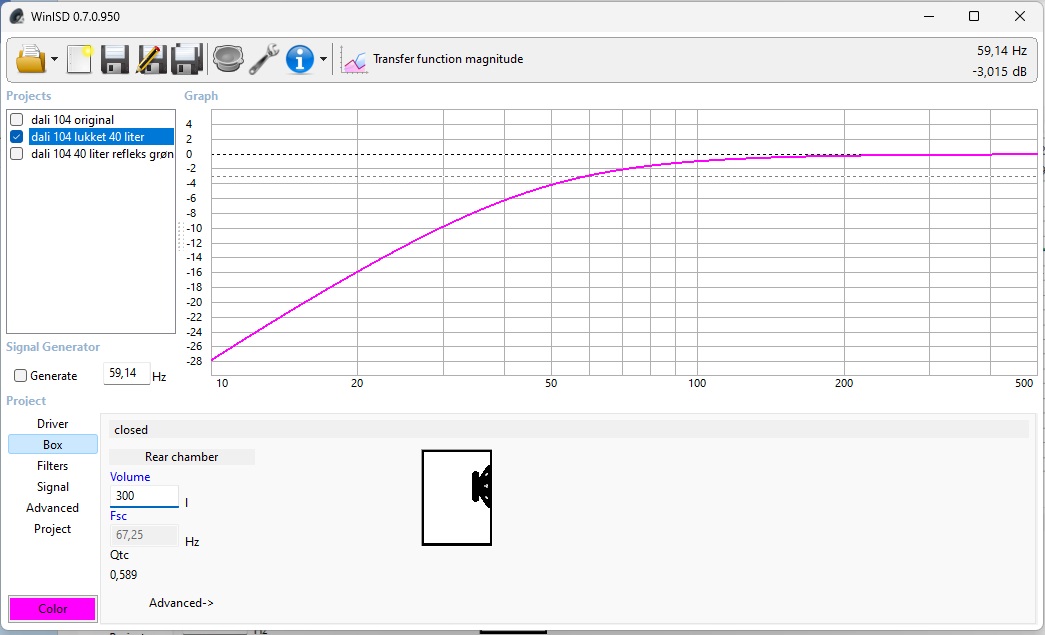Select dali 104 lukket 40 liter row

[101, 137]
